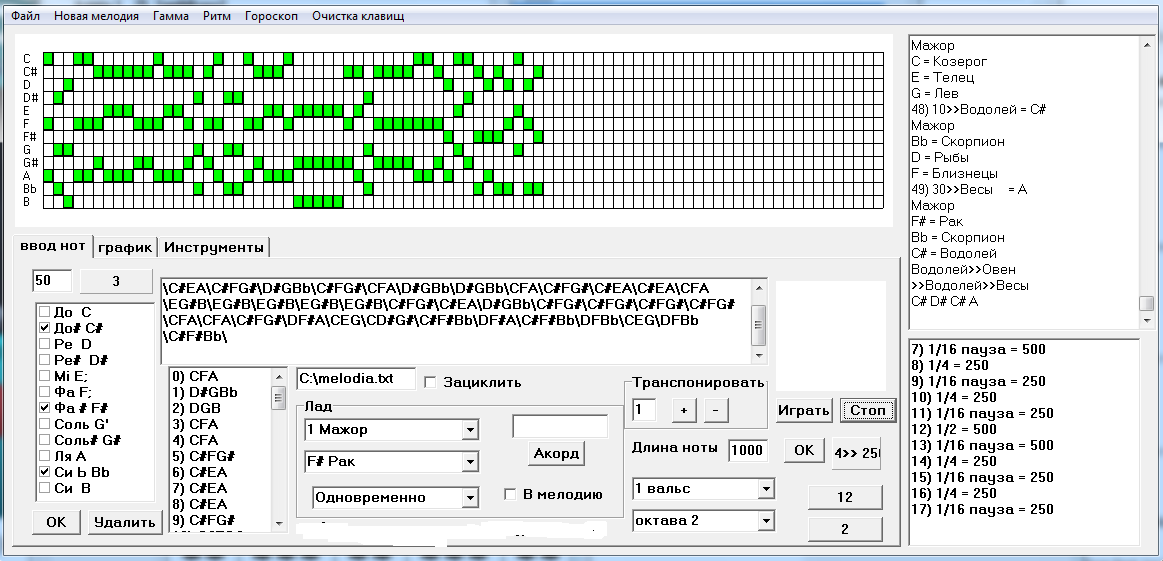This screenshot has width=1163, height=561.
Task: Open the Гороскоп menu
Action: pos(270,16)
